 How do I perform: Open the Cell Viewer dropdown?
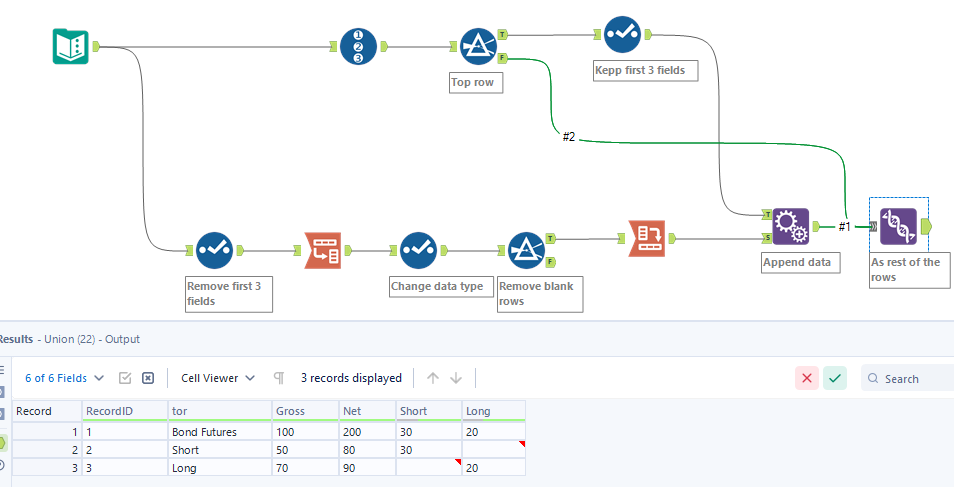point(218,378)
